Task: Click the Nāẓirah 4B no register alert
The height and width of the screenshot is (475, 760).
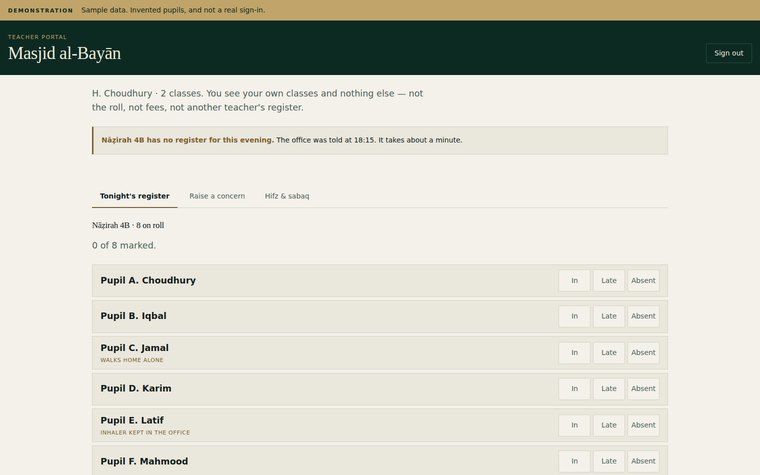Action: click(380, 140)
